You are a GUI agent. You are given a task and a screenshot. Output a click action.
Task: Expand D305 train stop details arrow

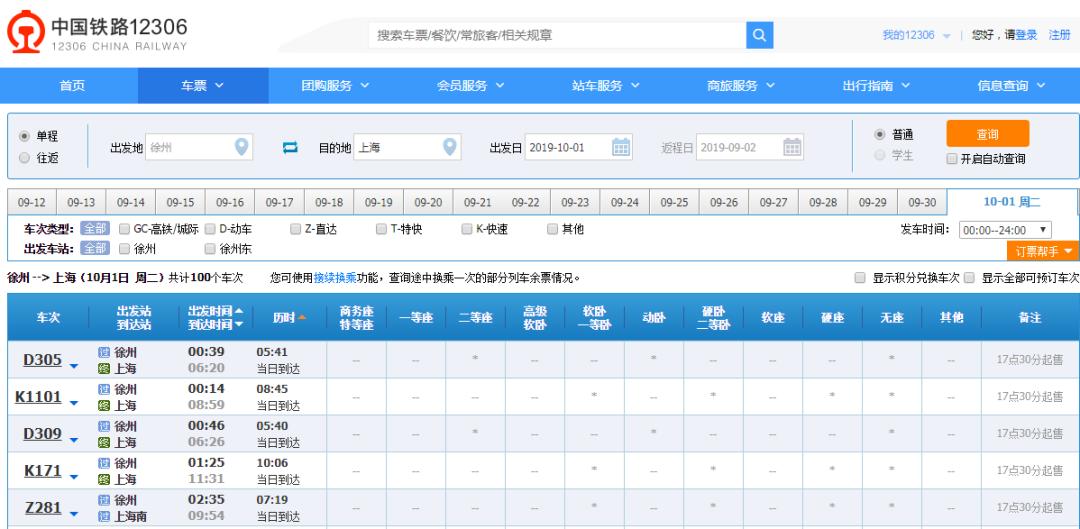pyautogui.click(x=74, y=366)
